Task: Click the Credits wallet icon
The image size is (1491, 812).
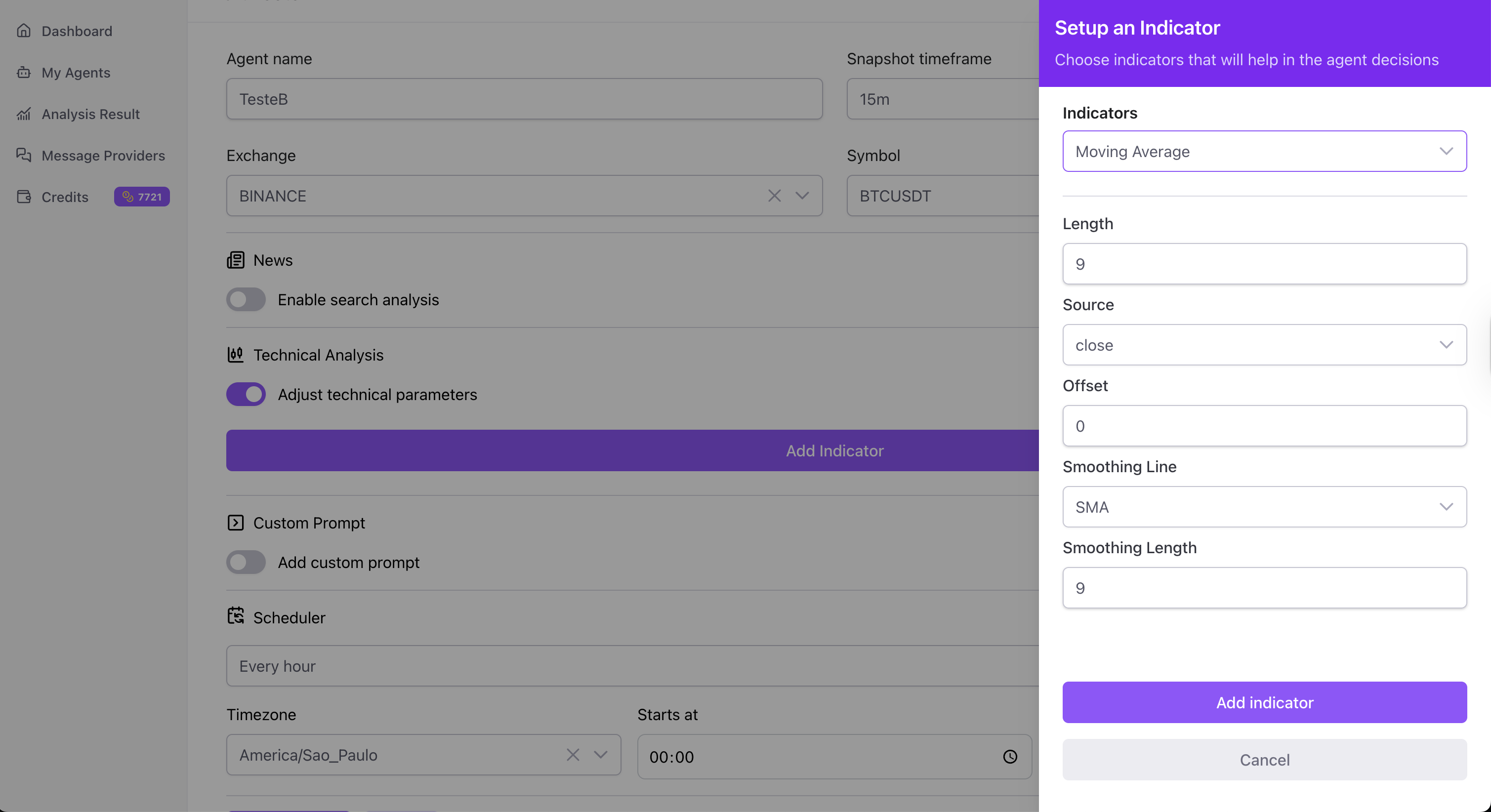Action: pyautogui.click(x=24, y=197)
